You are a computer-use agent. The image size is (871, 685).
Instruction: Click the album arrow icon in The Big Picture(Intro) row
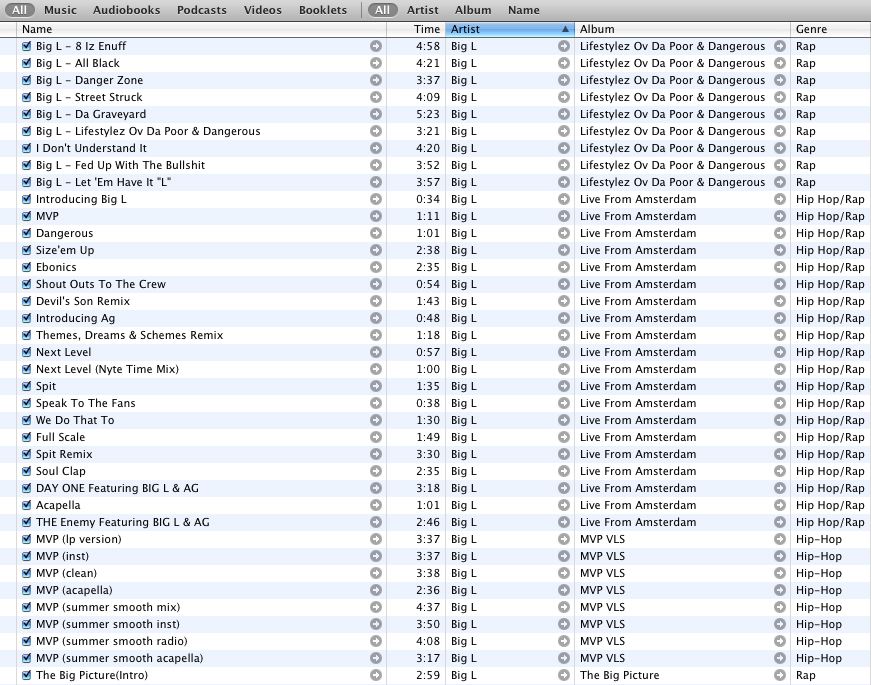(780, 675)
